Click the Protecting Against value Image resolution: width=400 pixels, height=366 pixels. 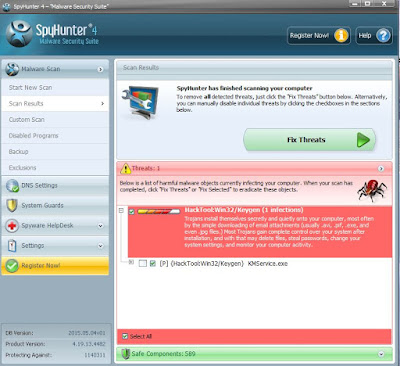pos(95,355)
